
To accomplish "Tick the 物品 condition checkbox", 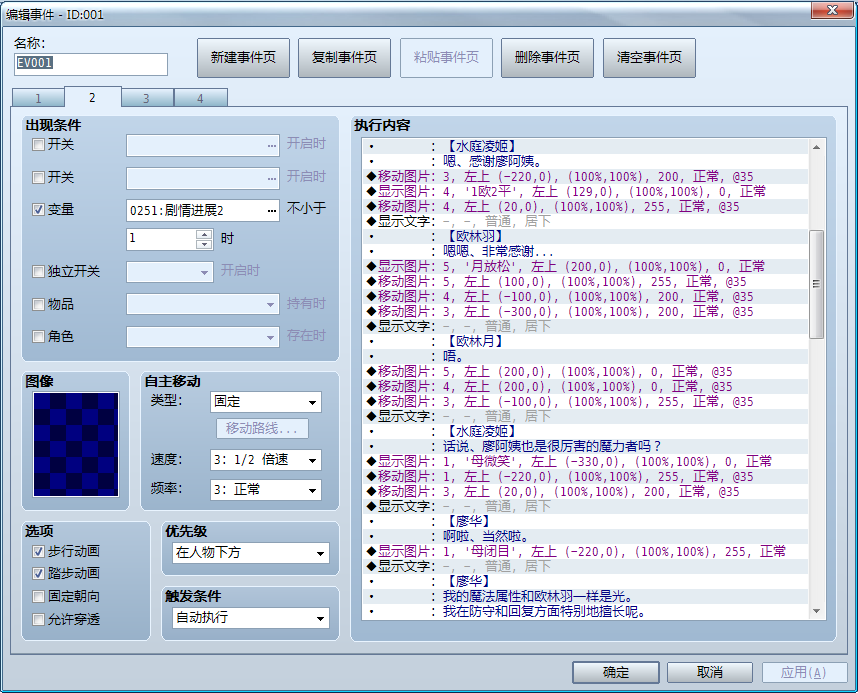I will tap(38, 304).
